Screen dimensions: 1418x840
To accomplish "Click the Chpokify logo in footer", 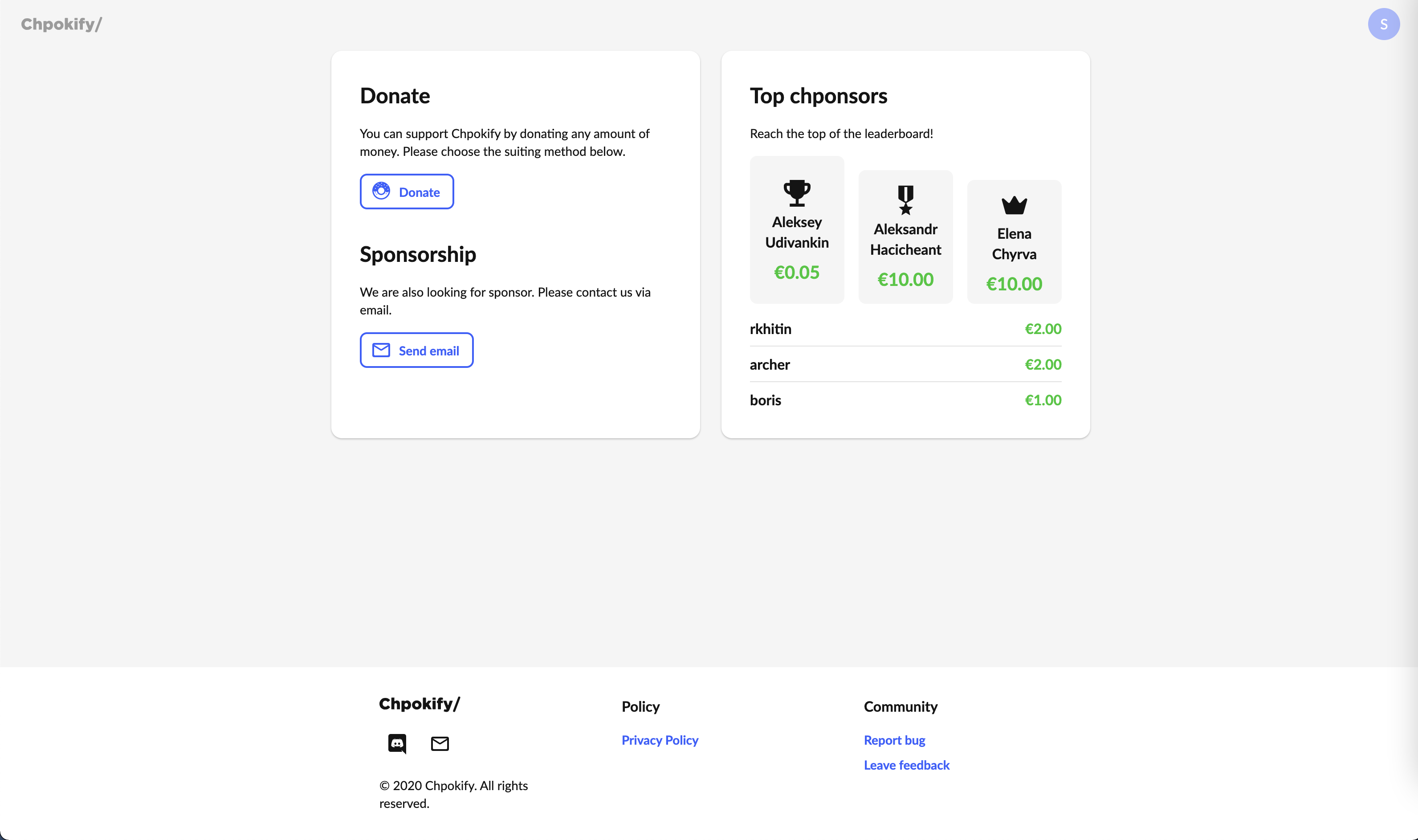I will (419, 704).
